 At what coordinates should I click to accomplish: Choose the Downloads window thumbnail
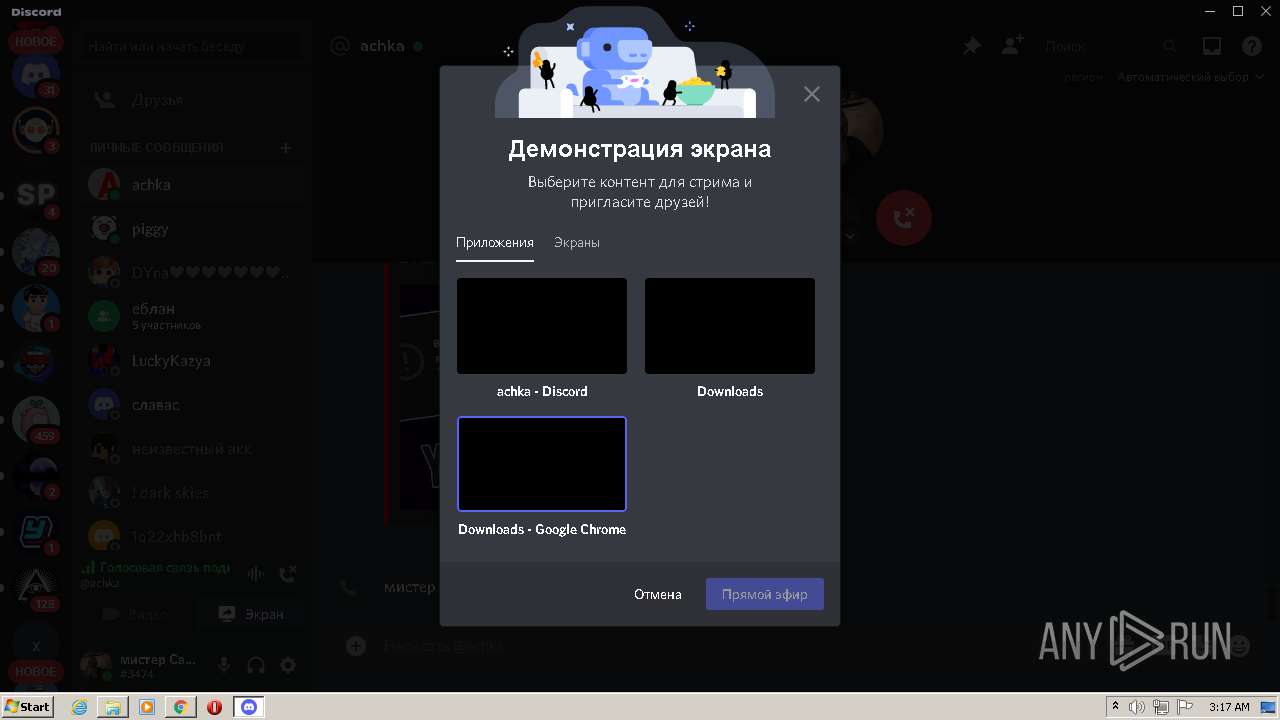(730, 326)
